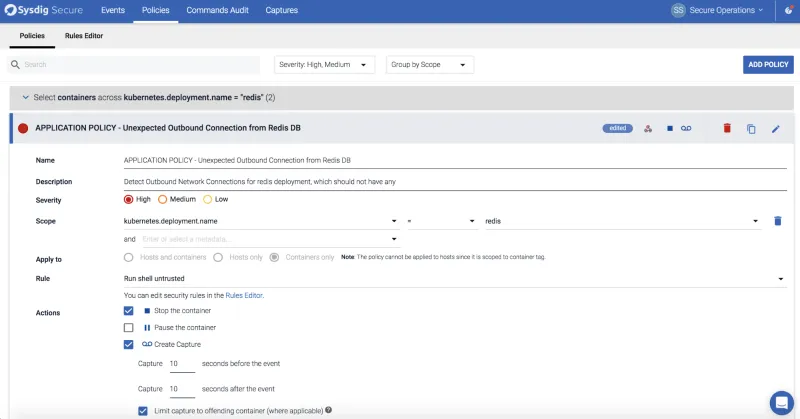Viewport: 800px width, 419px height.
Task: Remove the scope row with blue trash icon
Action: pos(778,221)
